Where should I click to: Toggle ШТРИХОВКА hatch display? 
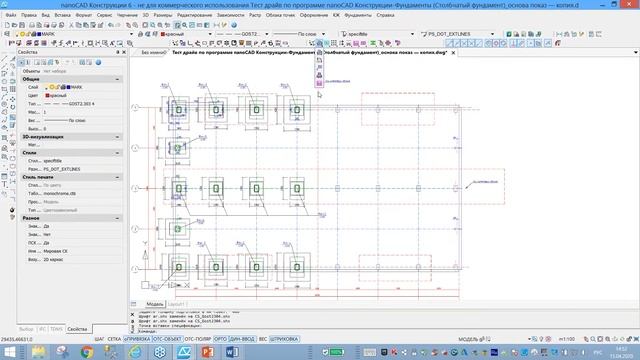[284, 339]
